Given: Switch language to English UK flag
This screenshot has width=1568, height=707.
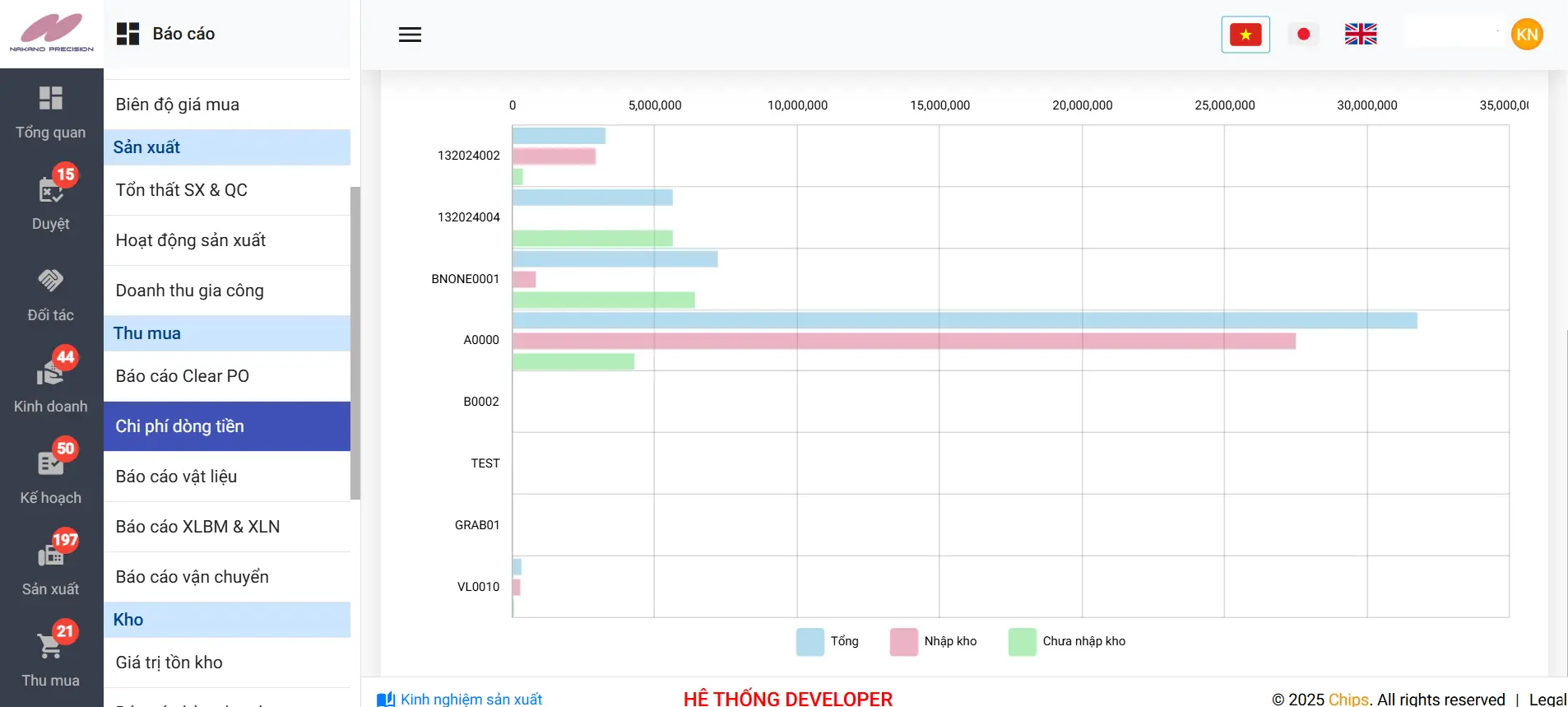Looking at the screenshot, I should [1361, 35].
